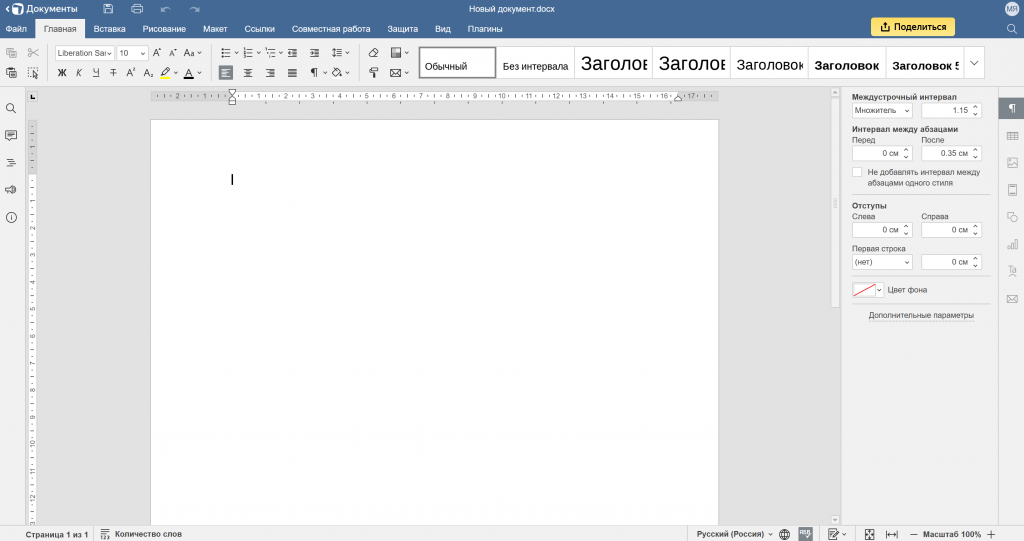
Task: Apply strikethrough formatting
Action: pos(113,73)
